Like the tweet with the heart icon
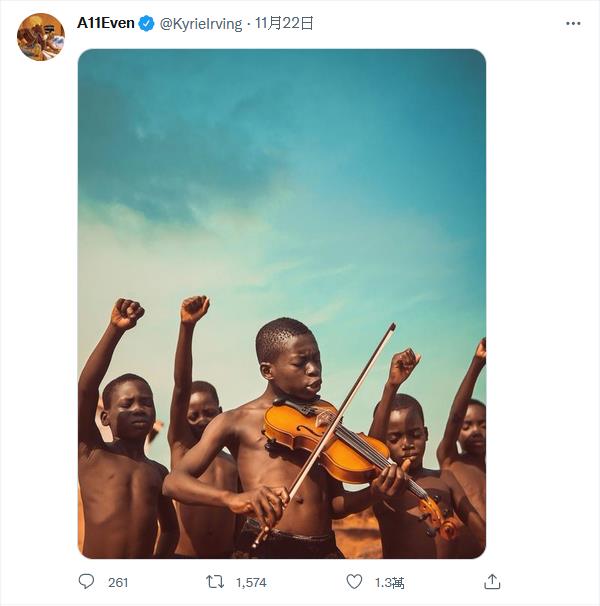 click(354, 581)
